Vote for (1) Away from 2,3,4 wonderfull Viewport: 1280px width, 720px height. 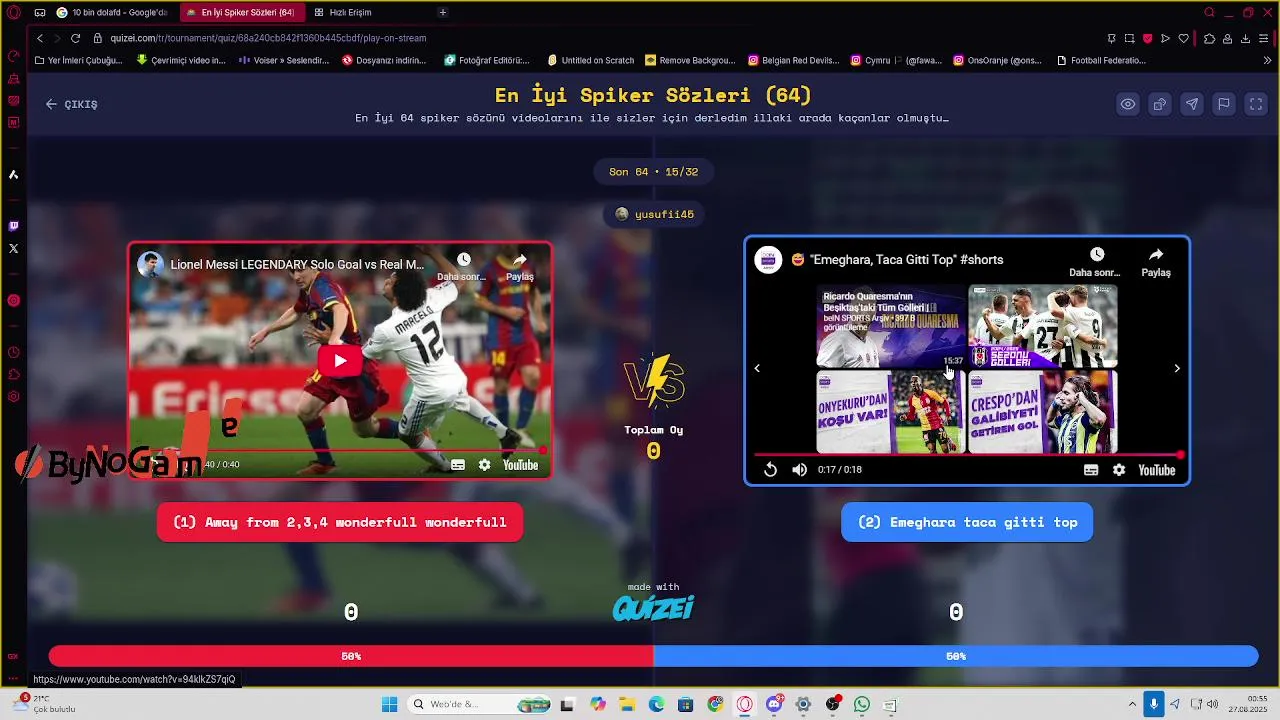pyautogui.click(x=340, y=522)
